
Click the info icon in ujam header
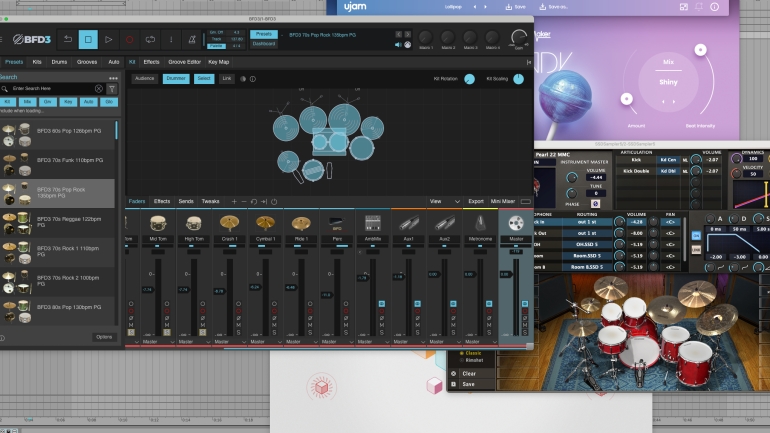pyautogui.click(x=715, y=7)
